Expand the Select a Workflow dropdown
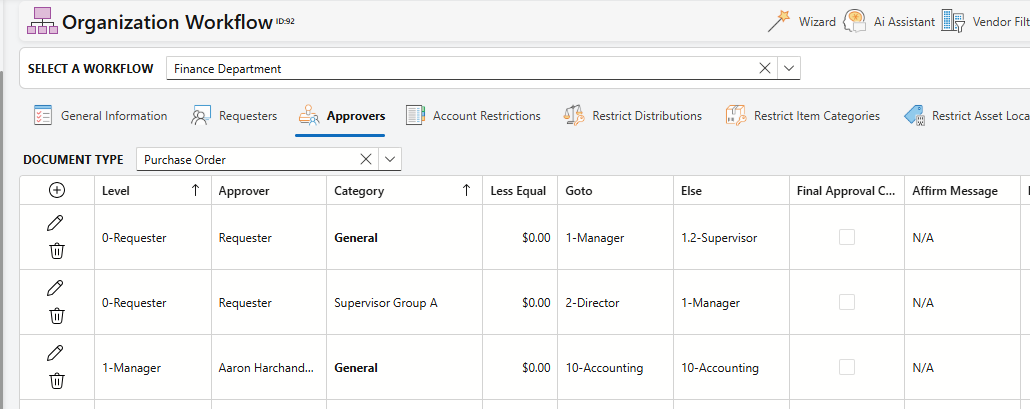Screen dimensions: 1030x409 [789, 69]
